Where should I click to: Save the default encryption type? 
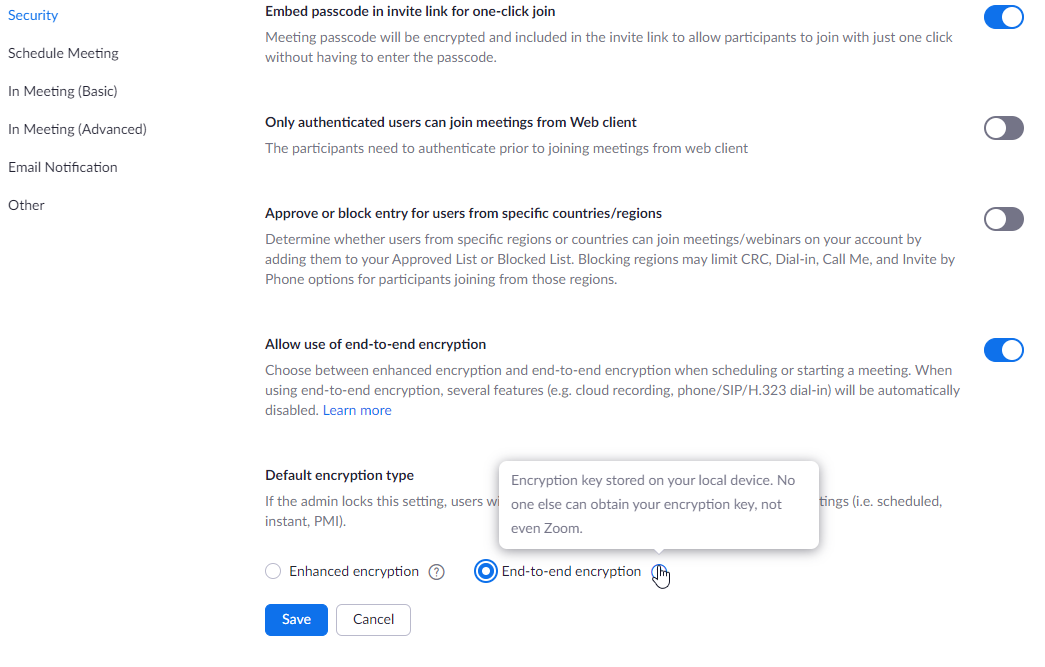click(x=296, y=620)
